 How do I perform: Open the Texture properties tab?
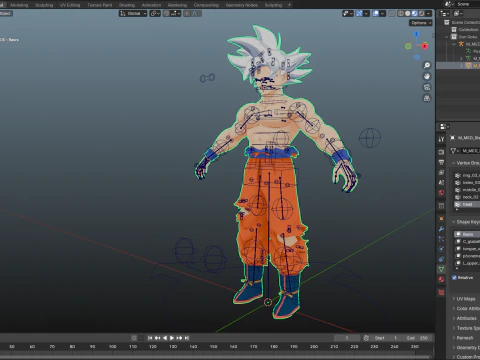(x=441, y=293)
